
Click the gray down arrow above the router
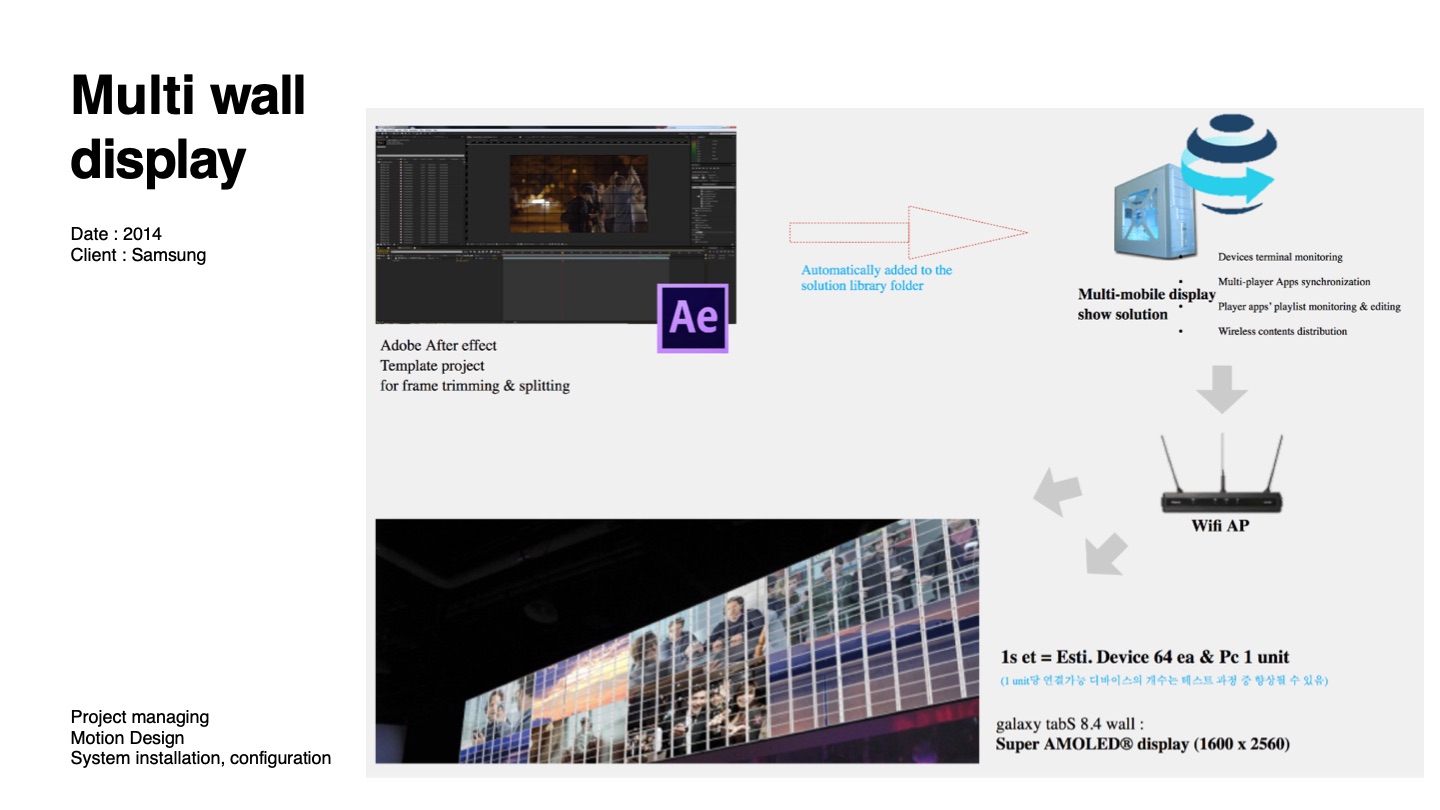point(1221,390)
